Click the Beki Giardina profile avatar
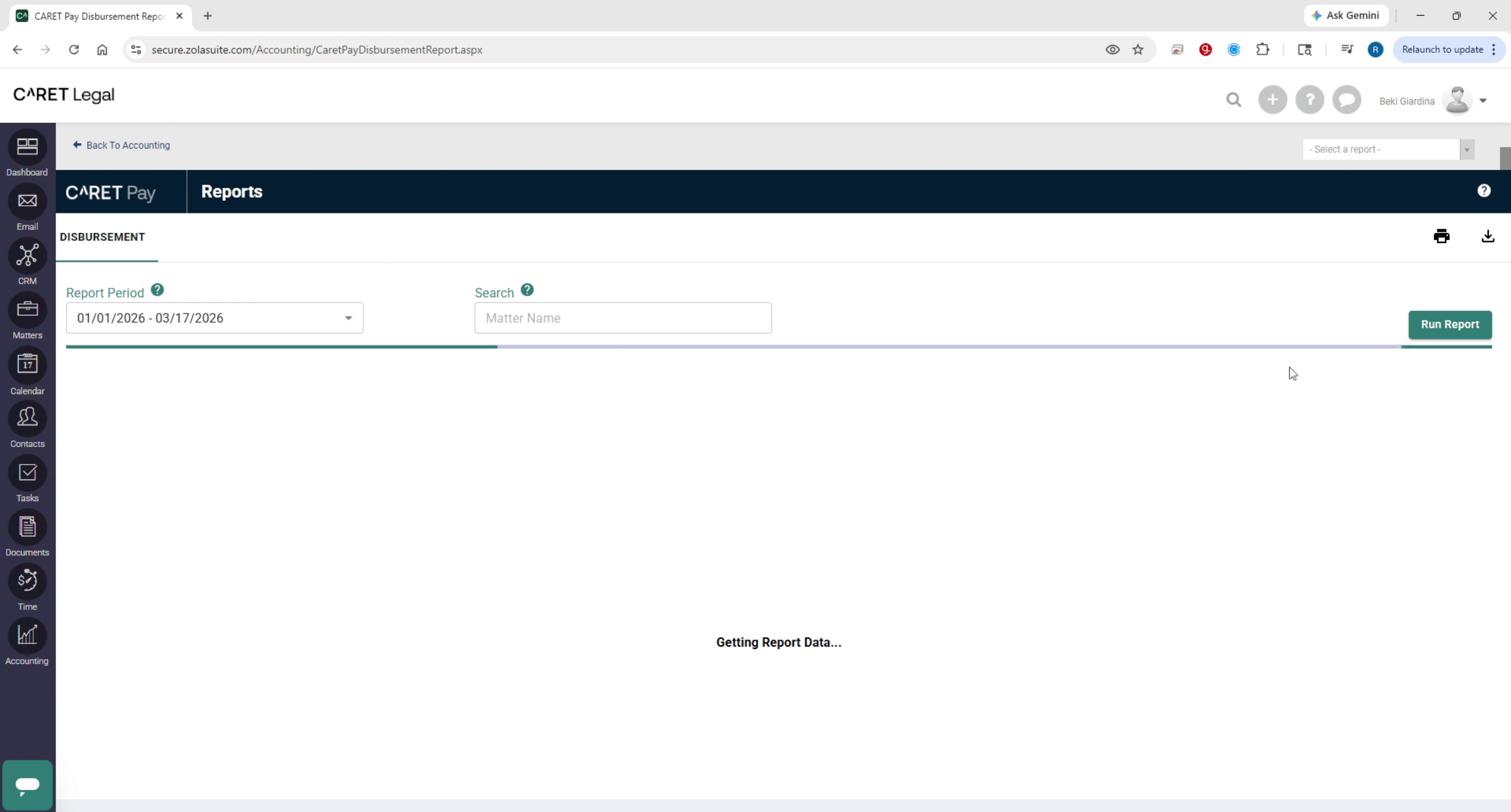 click(1457, 100)
